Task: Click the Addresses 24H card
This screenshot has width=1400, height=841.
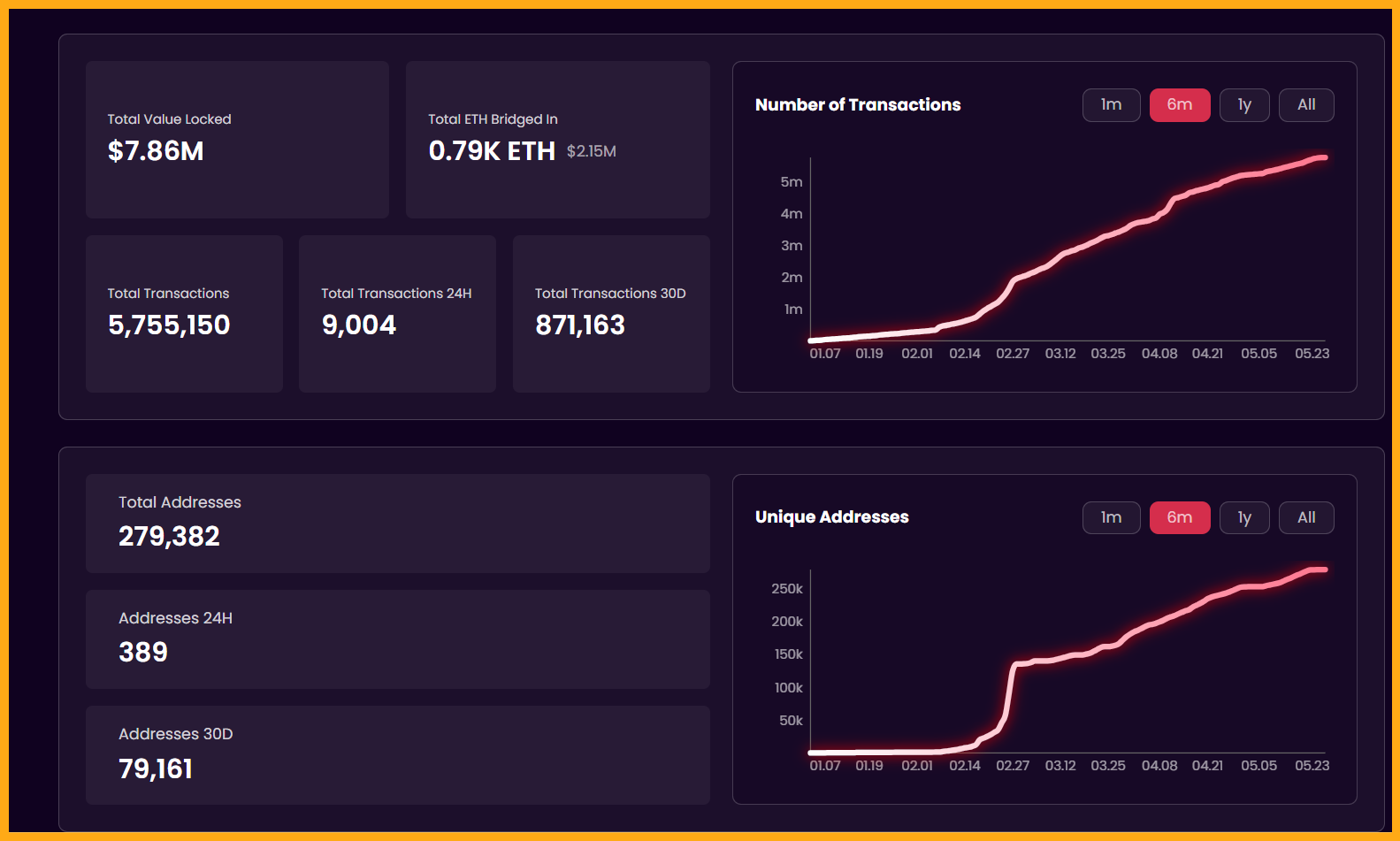Action: tap(397, 639)
